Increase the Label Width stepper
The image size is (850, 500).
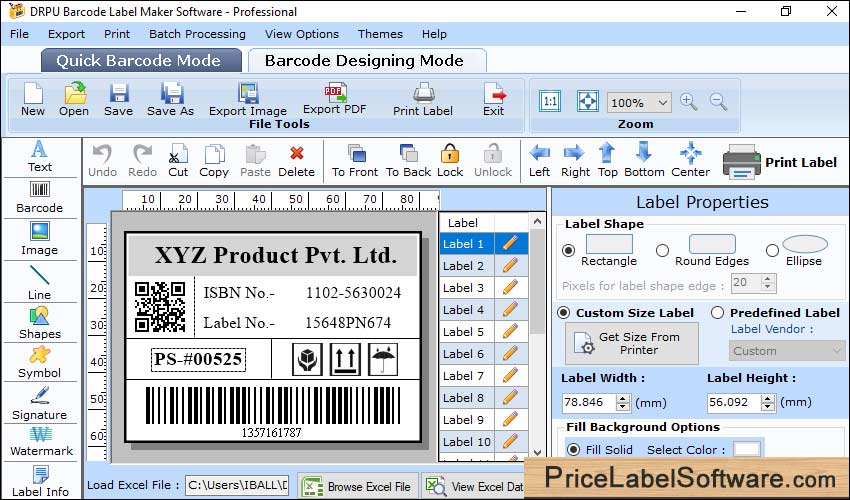pos(623,397)
